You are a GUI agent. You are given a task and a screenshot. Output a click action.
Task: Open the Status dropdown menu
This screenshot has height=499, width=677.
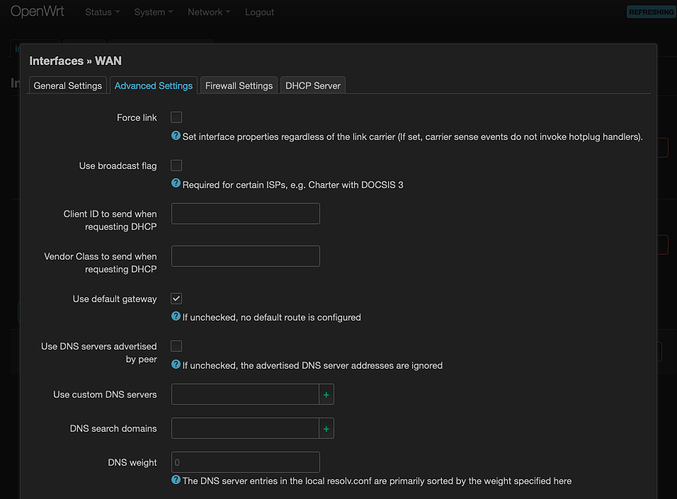[x=102, y=12]
